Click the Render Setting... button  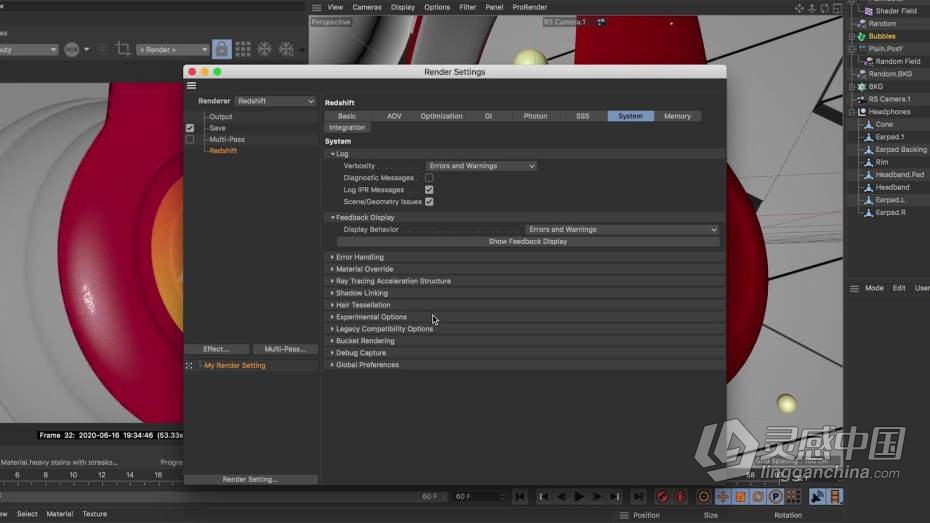[250, 479]
